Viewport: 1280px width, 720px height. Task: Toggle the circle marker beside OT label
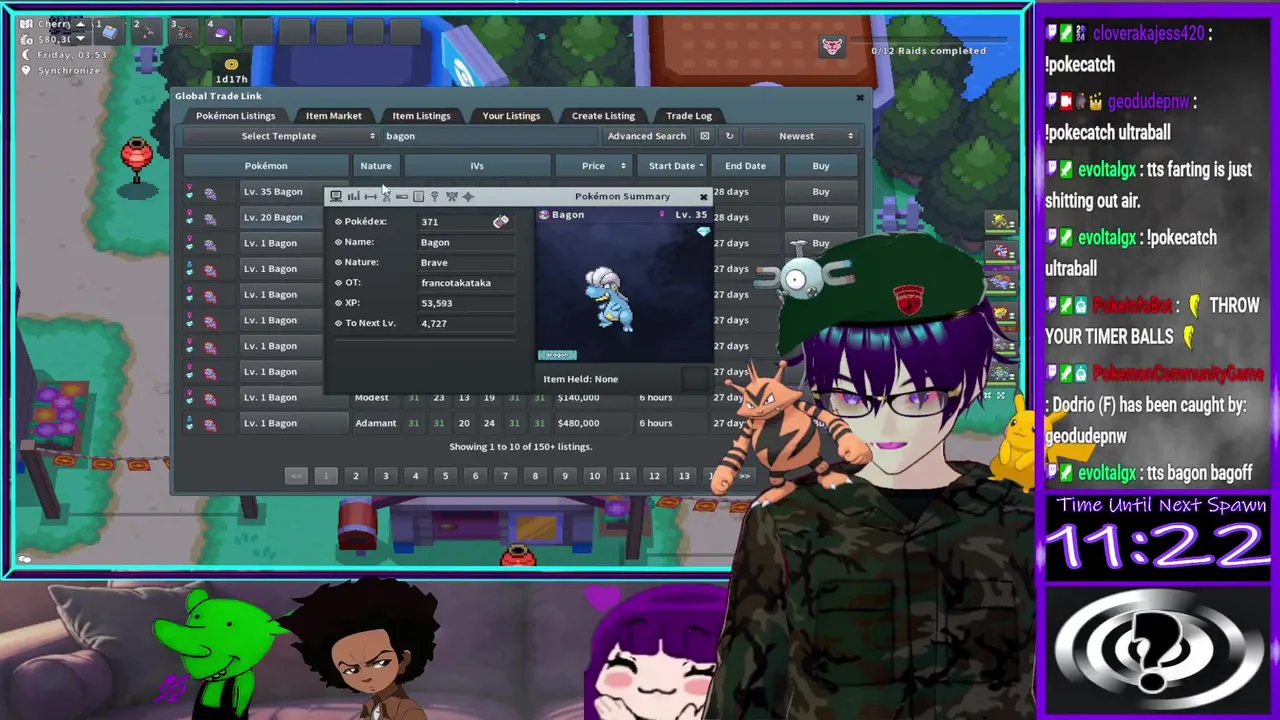tap(338, 283)
